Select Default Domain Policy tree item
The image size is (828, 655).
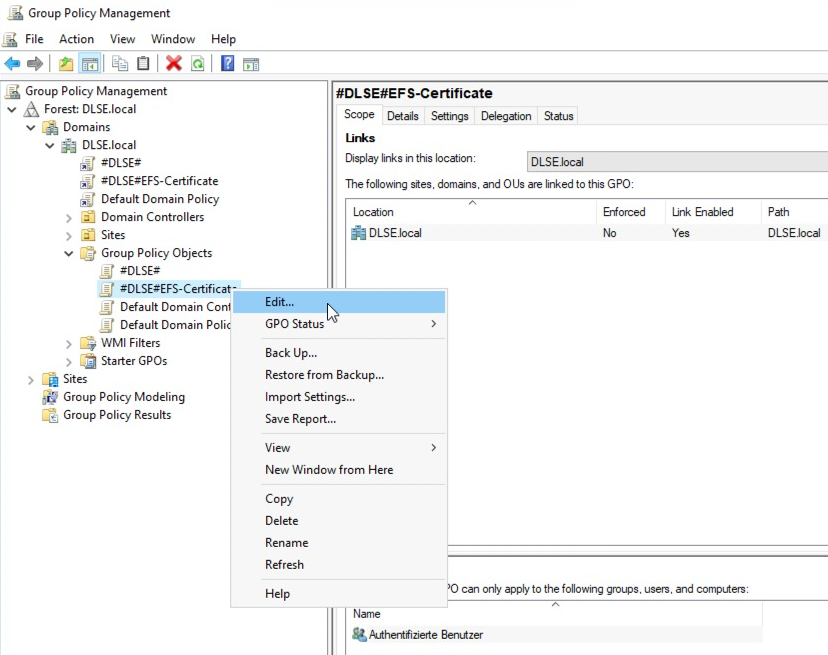coord(159,199)
